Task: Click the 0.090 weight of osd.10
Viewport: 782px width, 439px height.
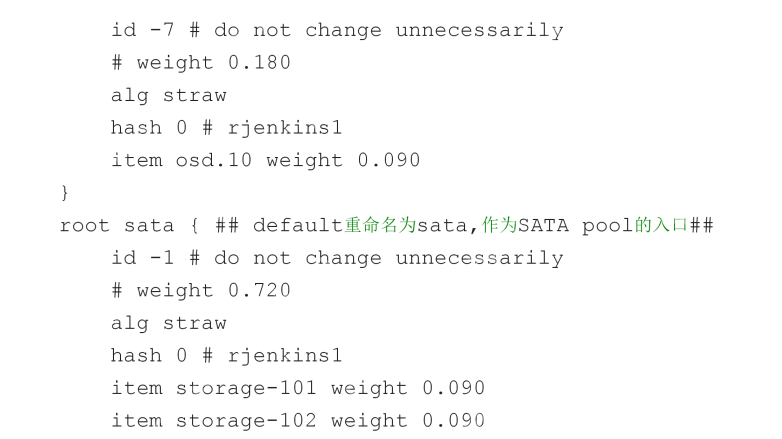Action: pos(388,160)
